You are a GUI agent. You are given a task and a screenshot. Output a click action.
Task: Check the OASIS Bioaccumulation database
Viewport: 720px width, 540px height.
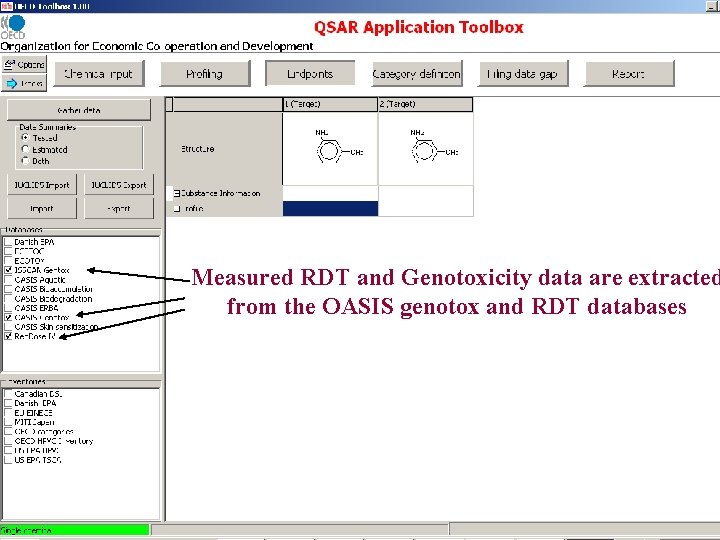click(x=8, y=289)
